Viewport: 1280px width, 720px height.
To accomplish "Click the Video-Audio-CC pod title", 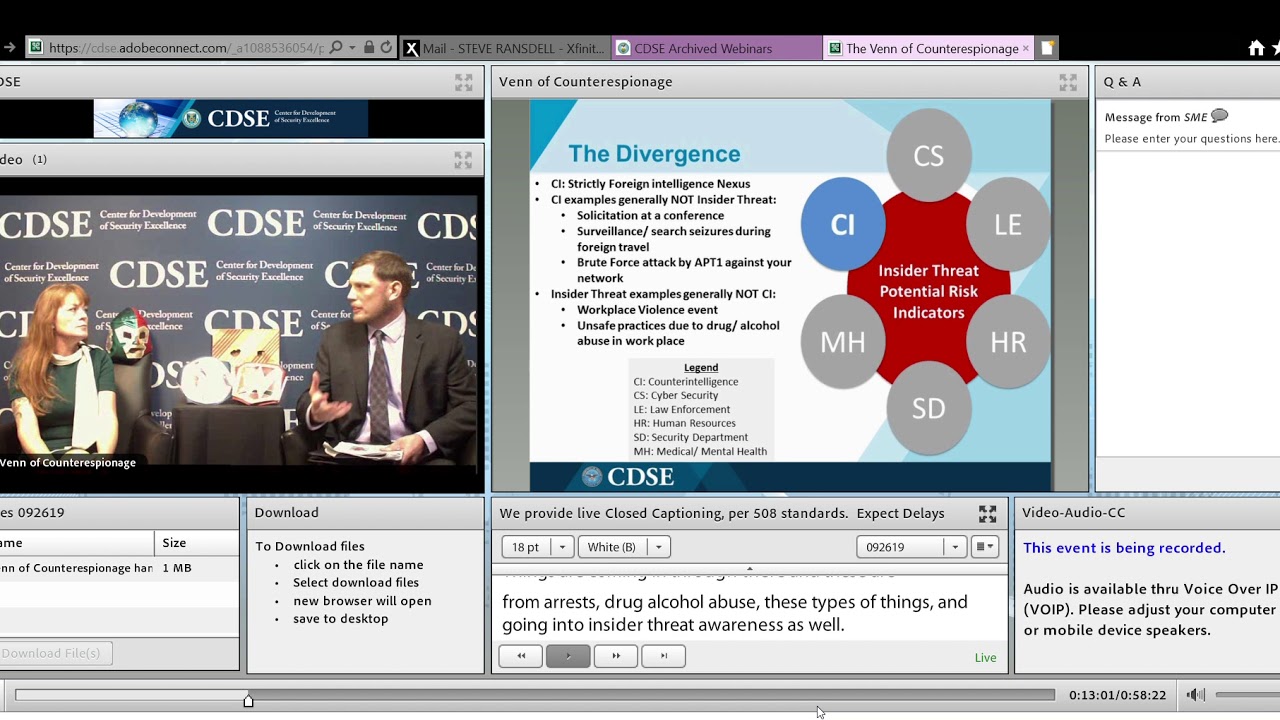I will click(1073, 513).
